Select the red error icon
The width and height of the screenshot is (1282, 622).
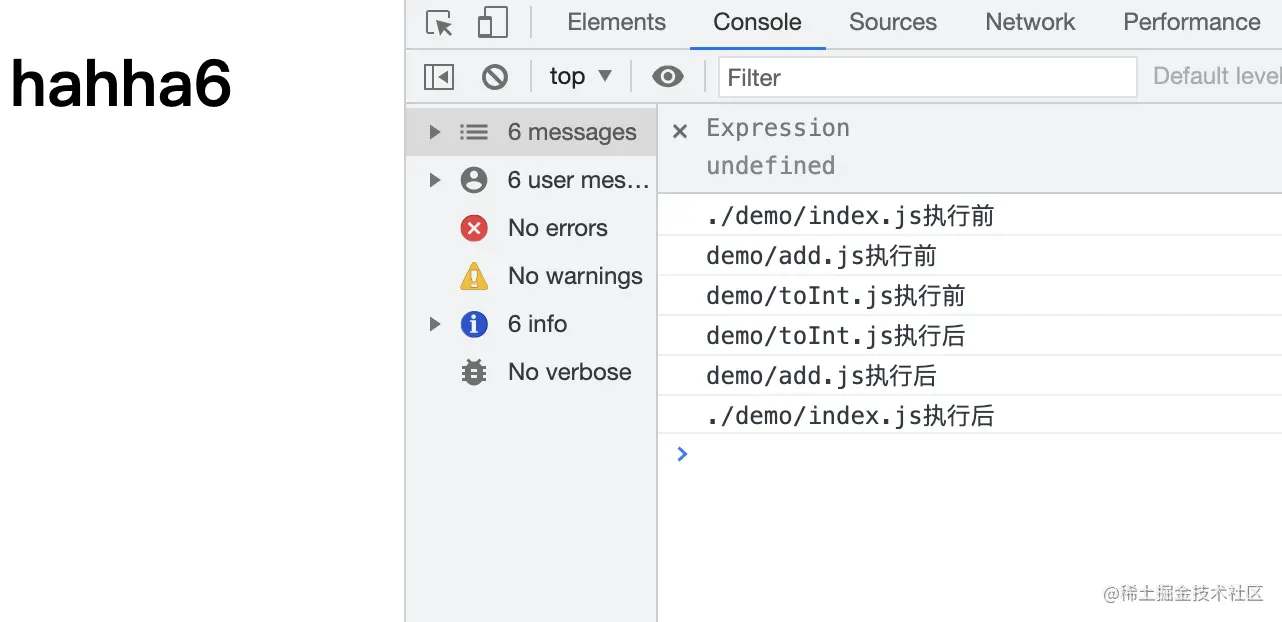point(474,228)
